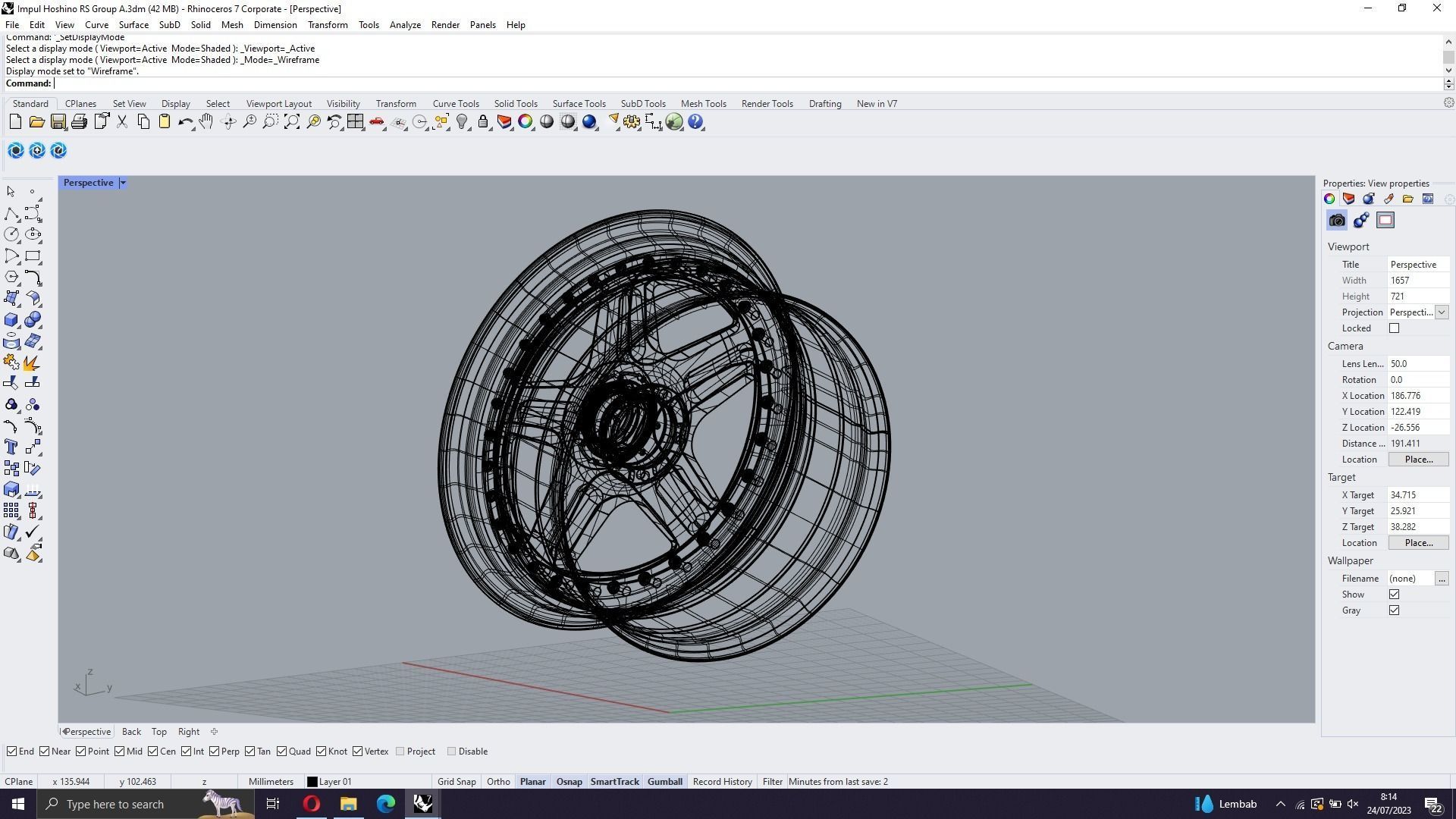Open the Edit Layers icon
Screen dimensions: 1456x819
(504, 122)
